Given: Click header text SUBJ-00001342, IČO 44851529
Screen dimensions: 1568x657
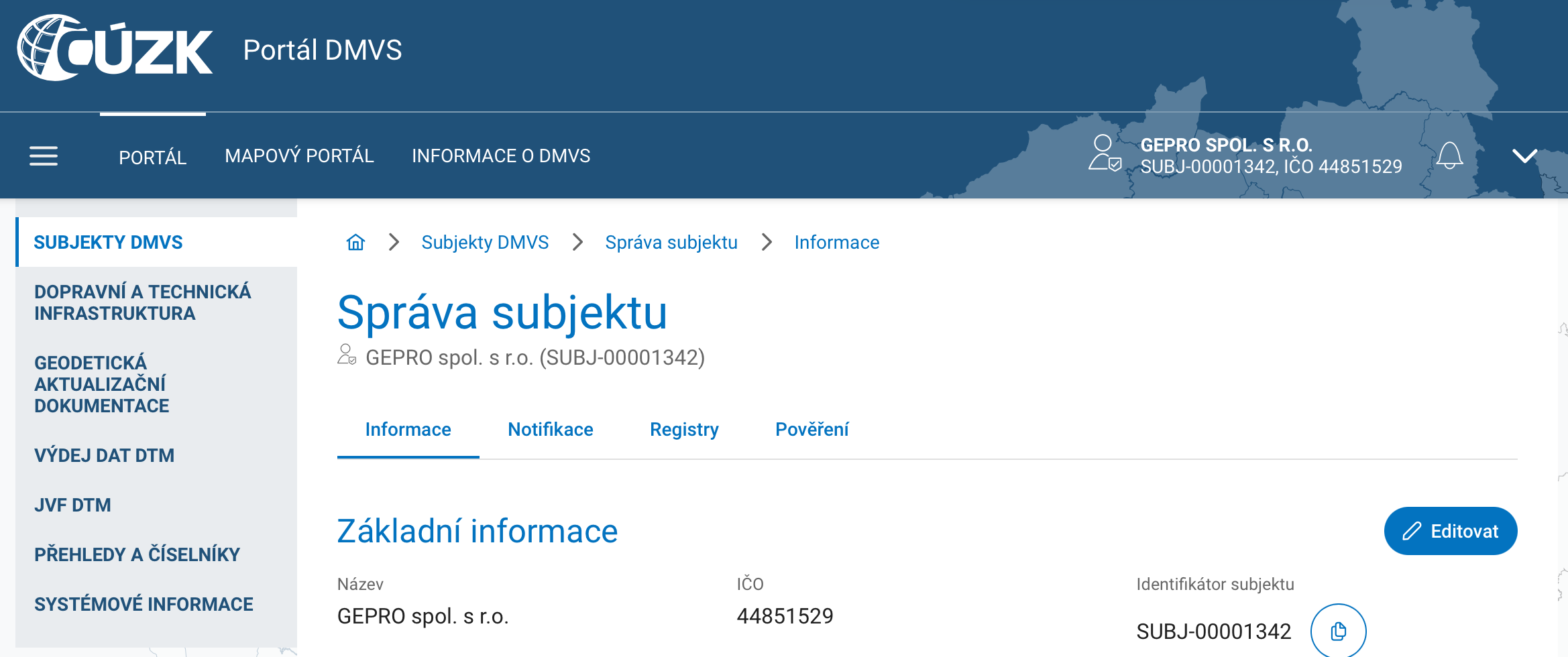Looking at the screenshot, I should 1271,167.
